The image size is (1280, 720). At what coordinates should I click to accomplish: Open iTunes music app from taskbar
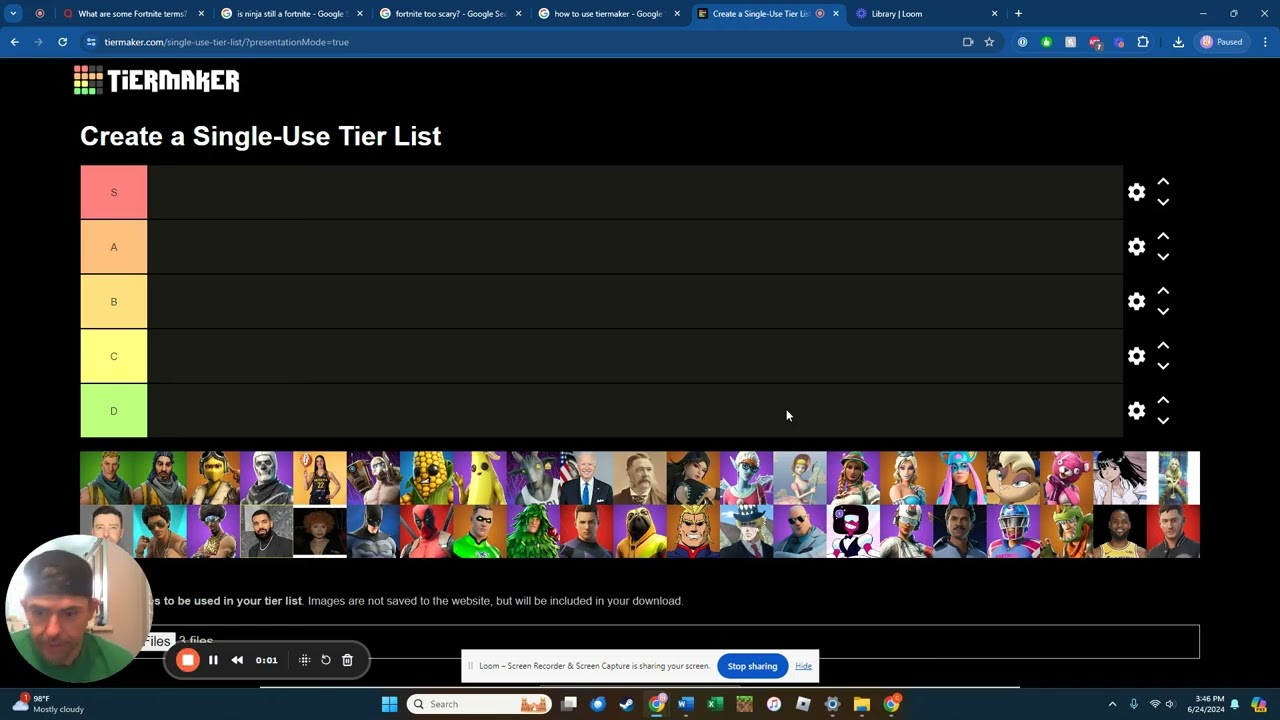coord(773,704)
